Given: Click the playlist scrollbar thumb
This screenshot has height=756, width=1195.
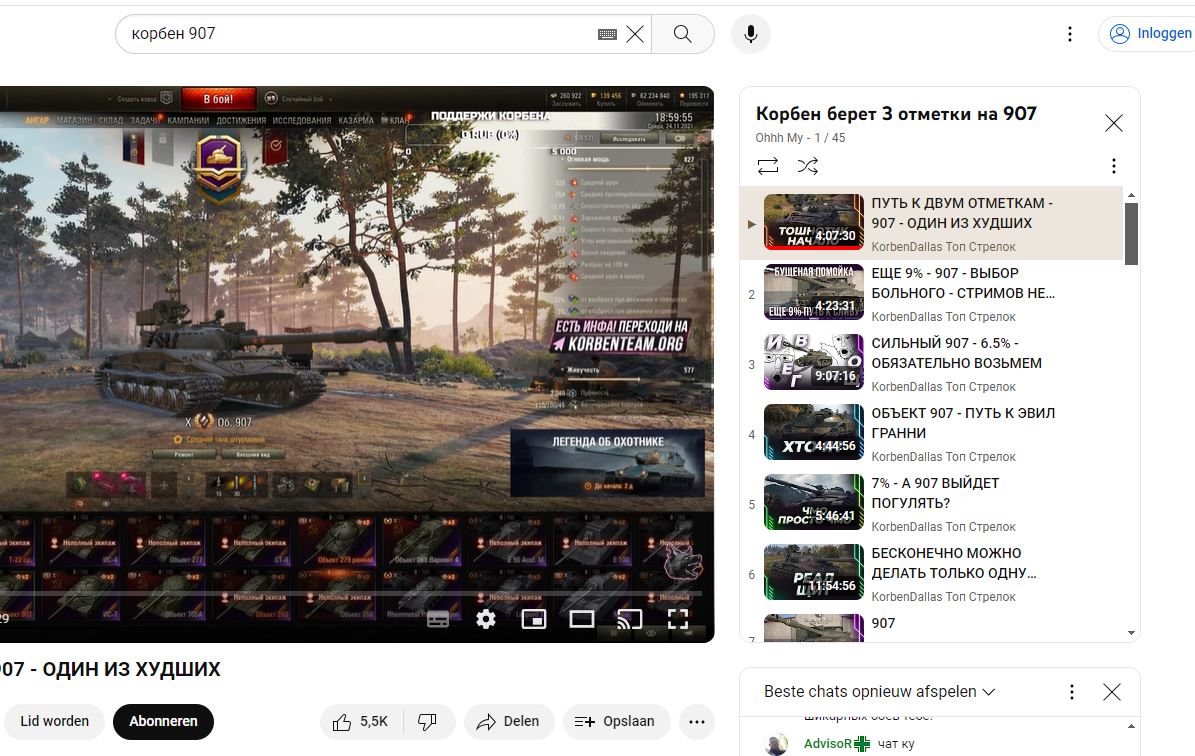Looking at the screenshot, I should click(1131, 234).
